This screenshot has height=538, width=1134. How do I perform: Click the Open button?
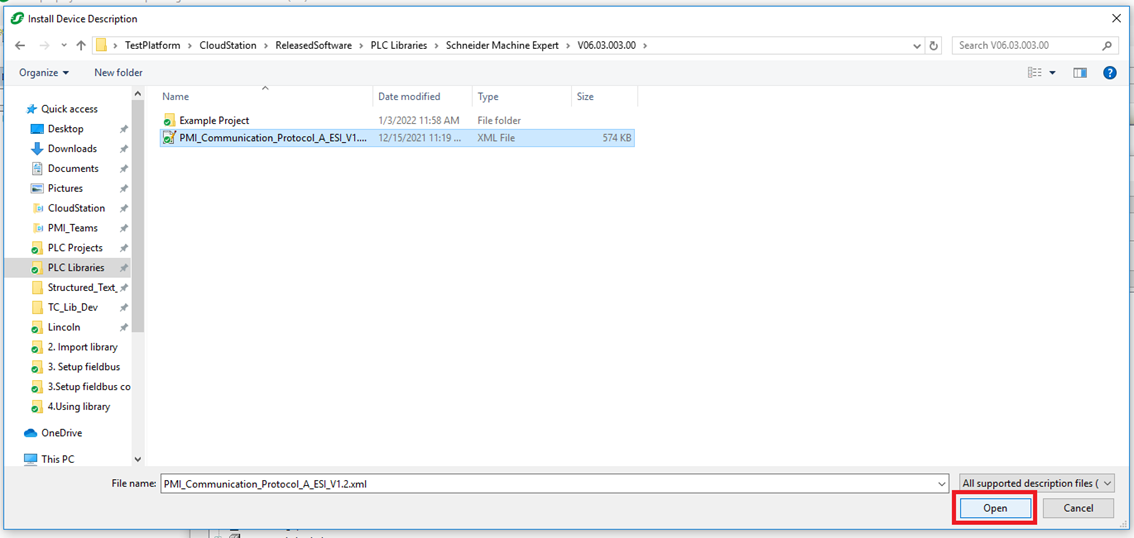995,508
